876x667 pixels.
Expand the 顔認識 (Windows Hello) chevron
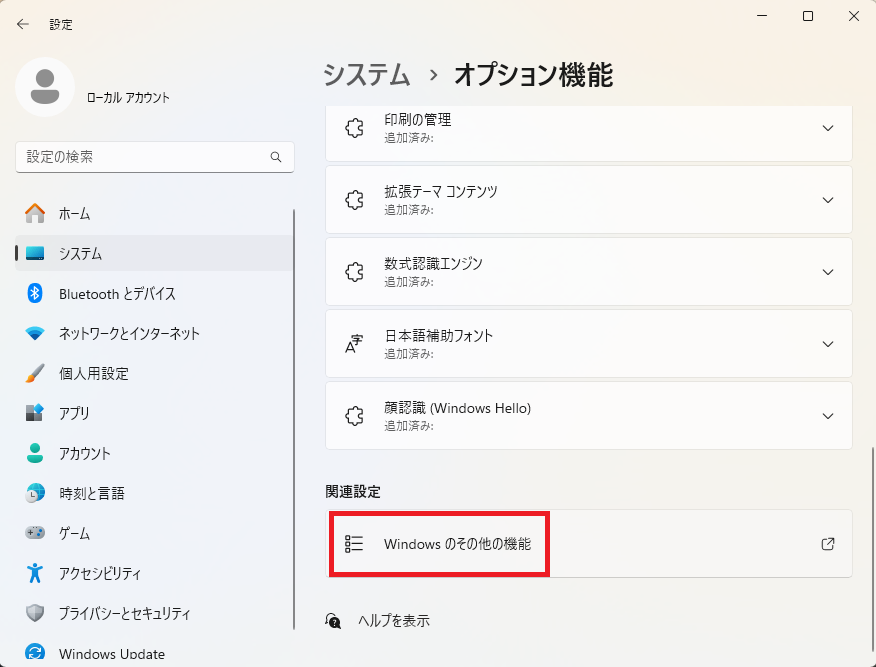pos(828,416)
